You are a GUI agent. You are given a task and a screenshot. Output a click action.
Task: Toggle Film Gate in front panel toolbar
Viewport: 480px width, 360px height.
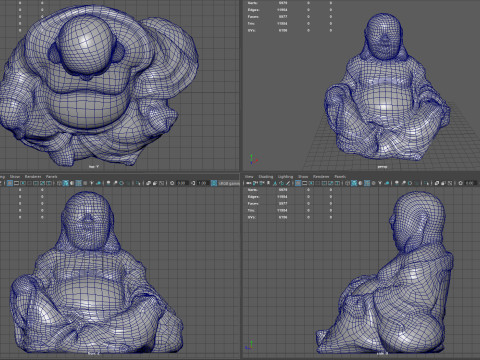(x=16, y=183)
